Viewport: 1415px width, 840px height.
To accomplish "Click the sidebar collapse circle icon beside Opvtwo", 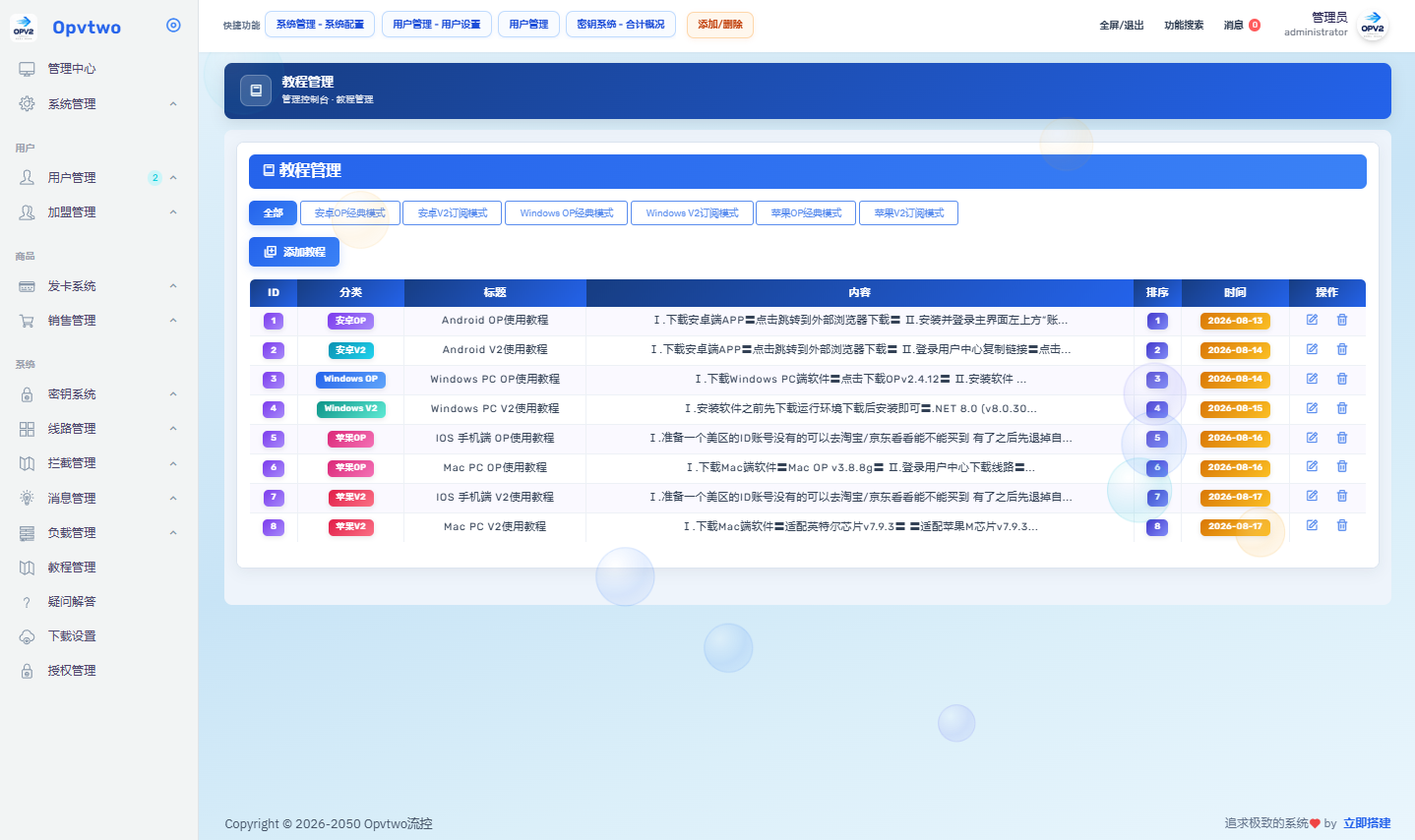I will (x=173, y=26).
